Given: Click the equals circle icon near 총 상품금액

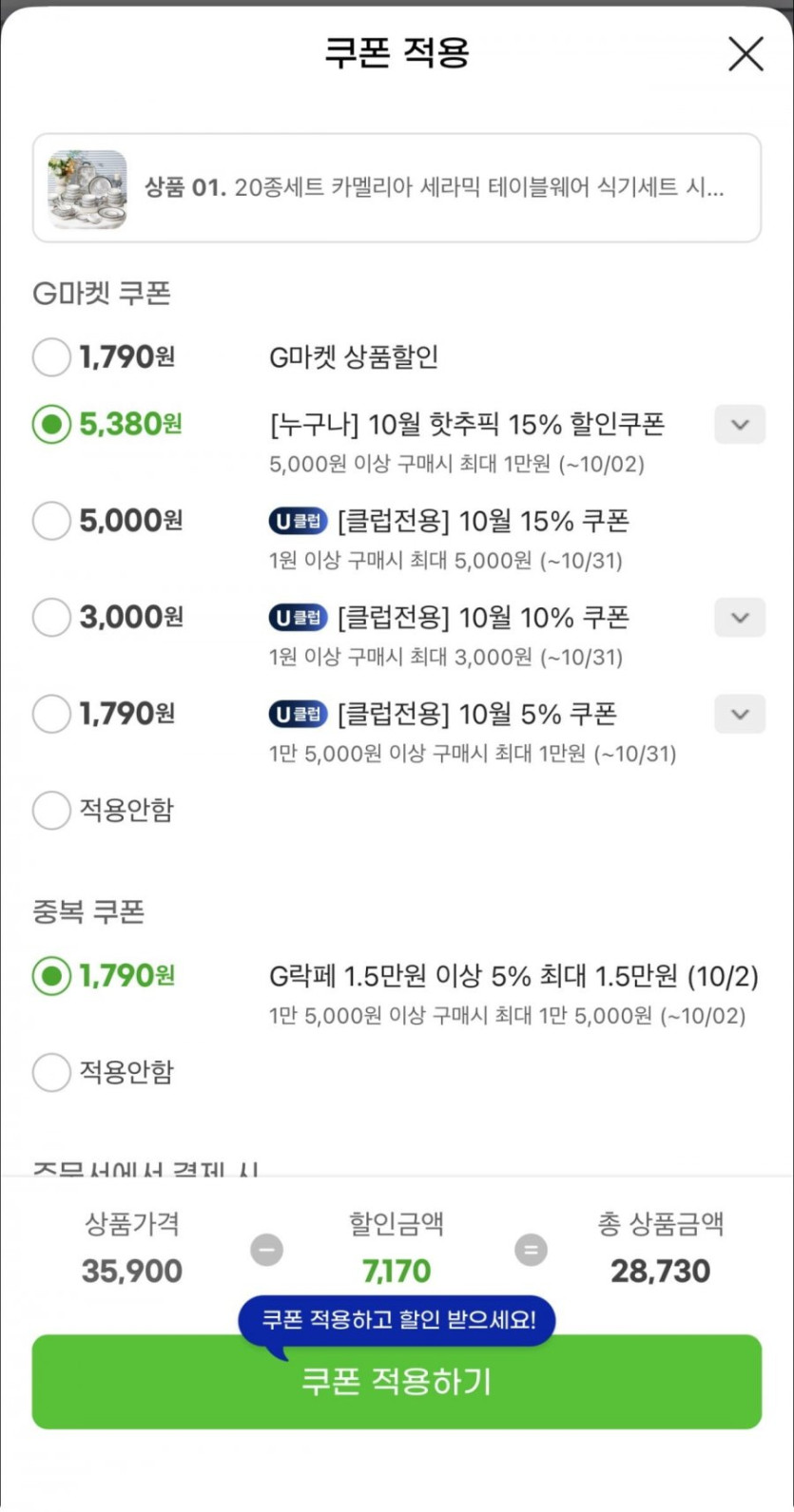Looking at the screenshot, I should coord(531,1250).
